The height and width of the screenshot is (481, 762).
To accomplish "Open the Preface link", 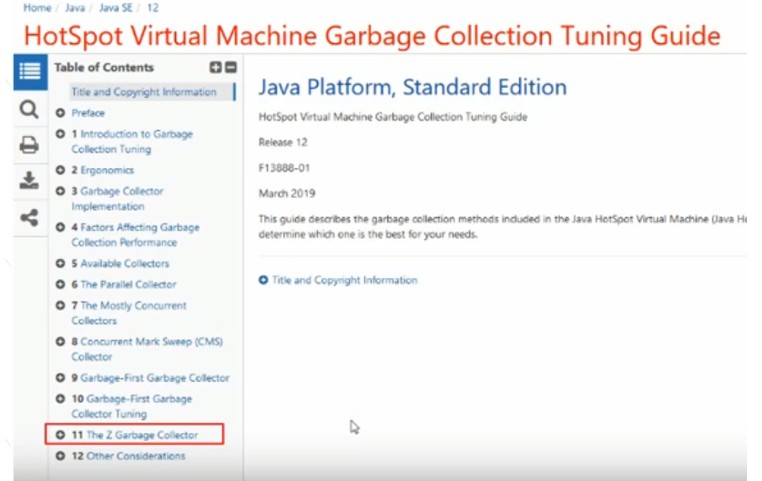I will pyautogui.click(x=88, y=113).
